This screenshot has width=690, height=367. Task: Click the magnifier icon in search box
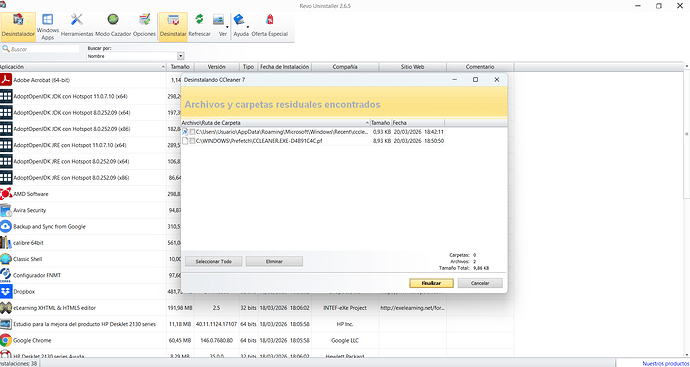tap(6, 49)
